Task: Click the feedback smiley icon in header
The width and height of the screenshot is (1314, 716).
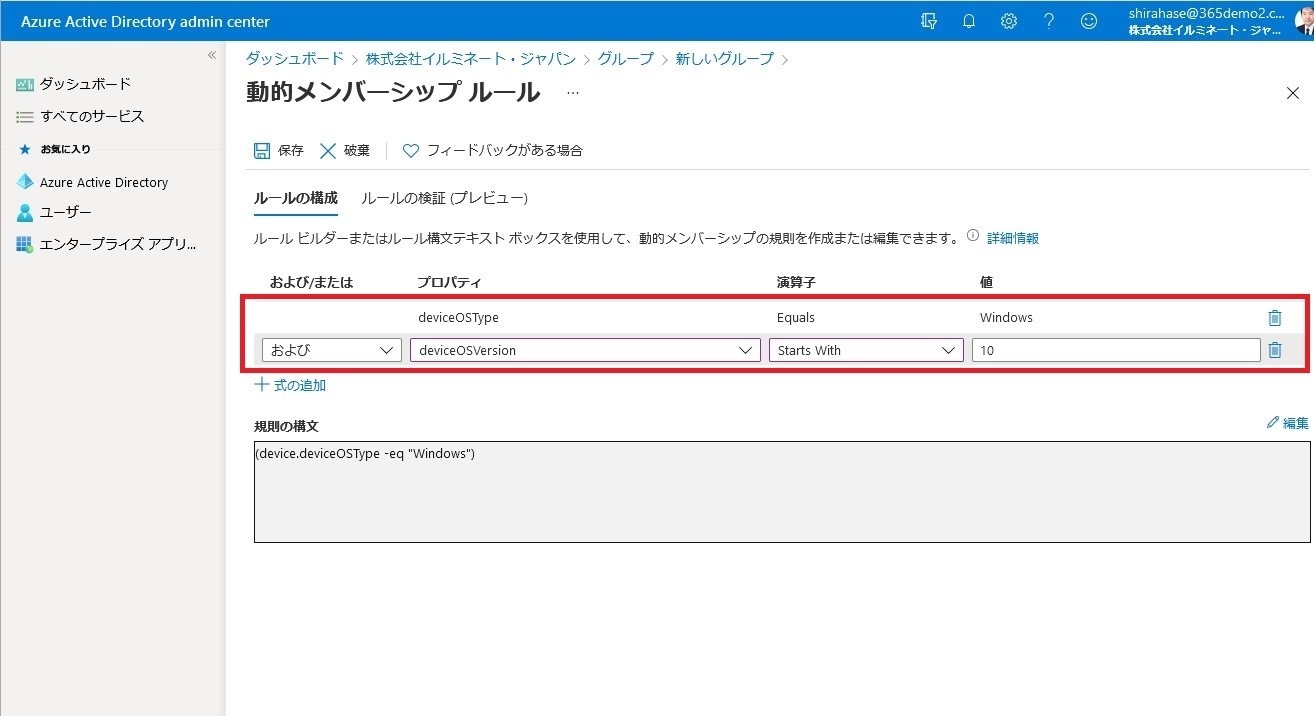Action: pyautogui.click(x=1089, y=21)
